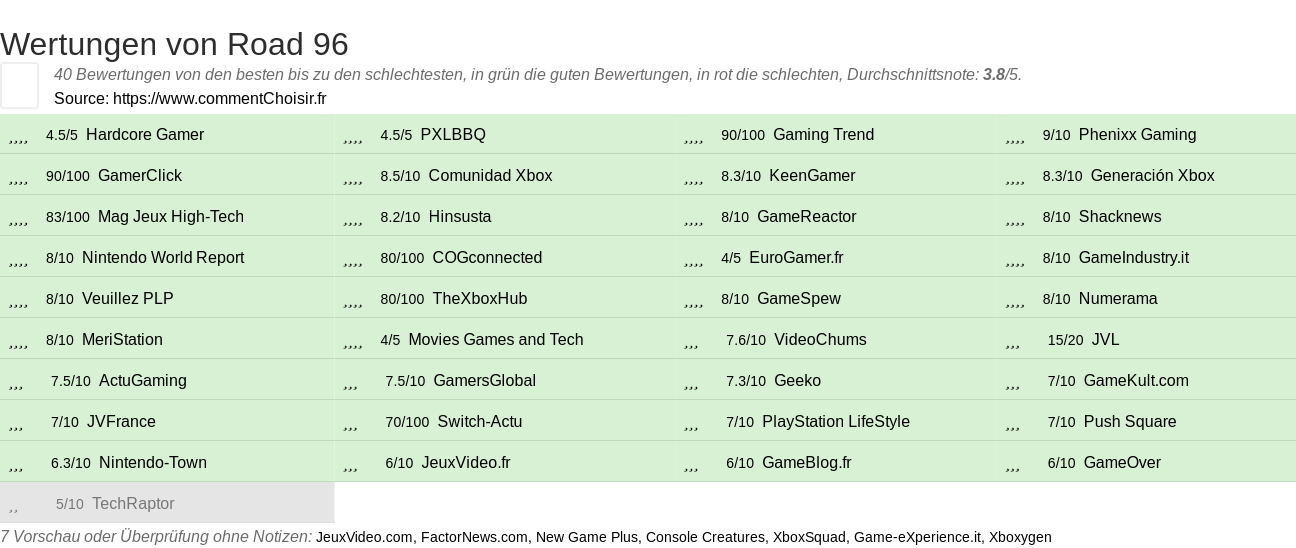Viewport: 1296px width, 548px height.
Task: Click the star rating icon beside Hardcore Gamer
Action: [18, 135]
